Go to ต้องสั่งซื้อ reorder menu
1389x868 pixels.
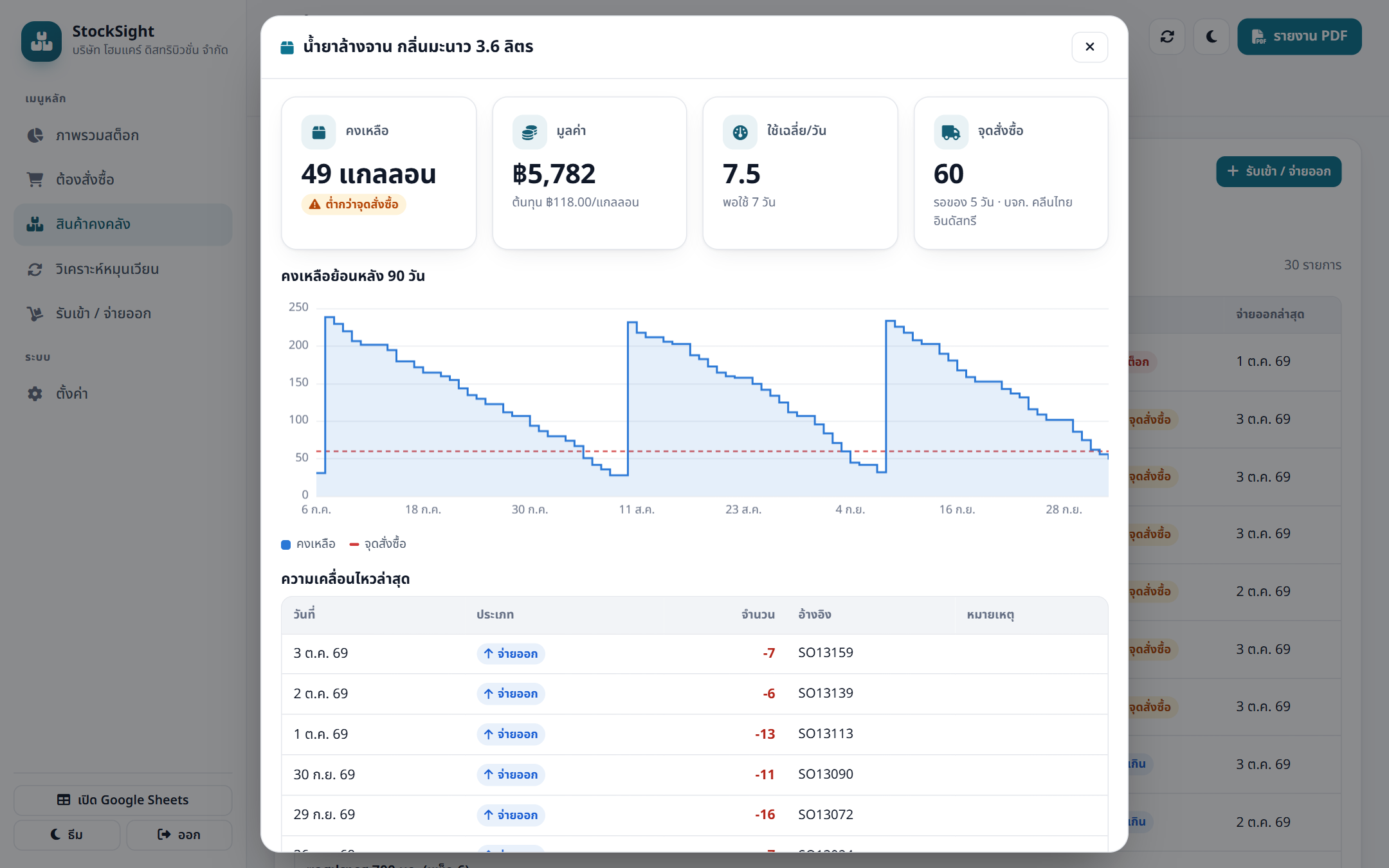pos(123,179)
